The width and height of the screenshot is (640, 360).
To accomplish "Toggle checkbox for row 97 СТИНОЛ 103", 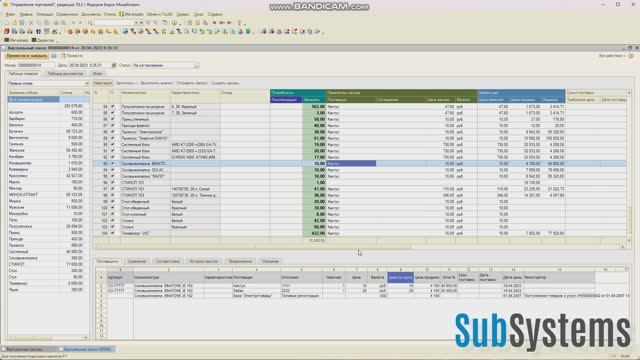I will 112,189.
